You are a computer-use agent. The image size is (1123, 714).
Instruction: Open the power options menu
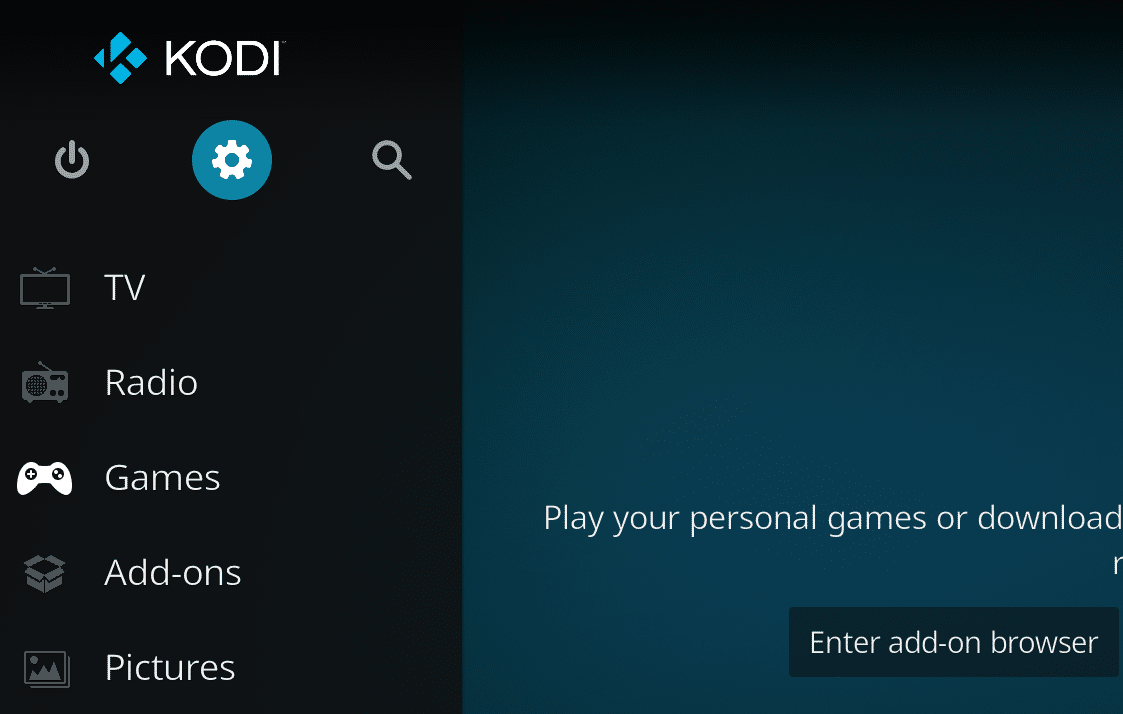(72, 160)
